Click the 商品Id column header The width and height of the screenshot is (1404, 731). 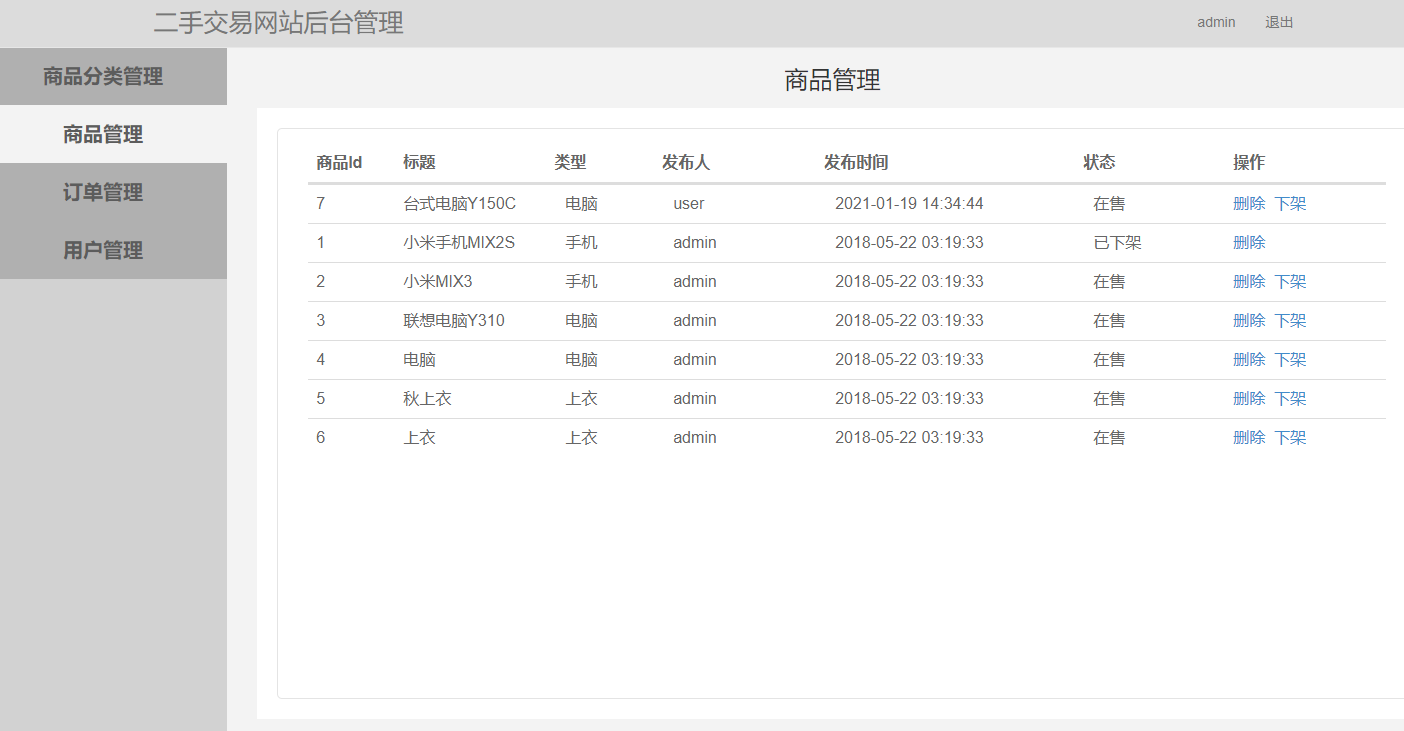pyautogui.click(x=337, y=162)
